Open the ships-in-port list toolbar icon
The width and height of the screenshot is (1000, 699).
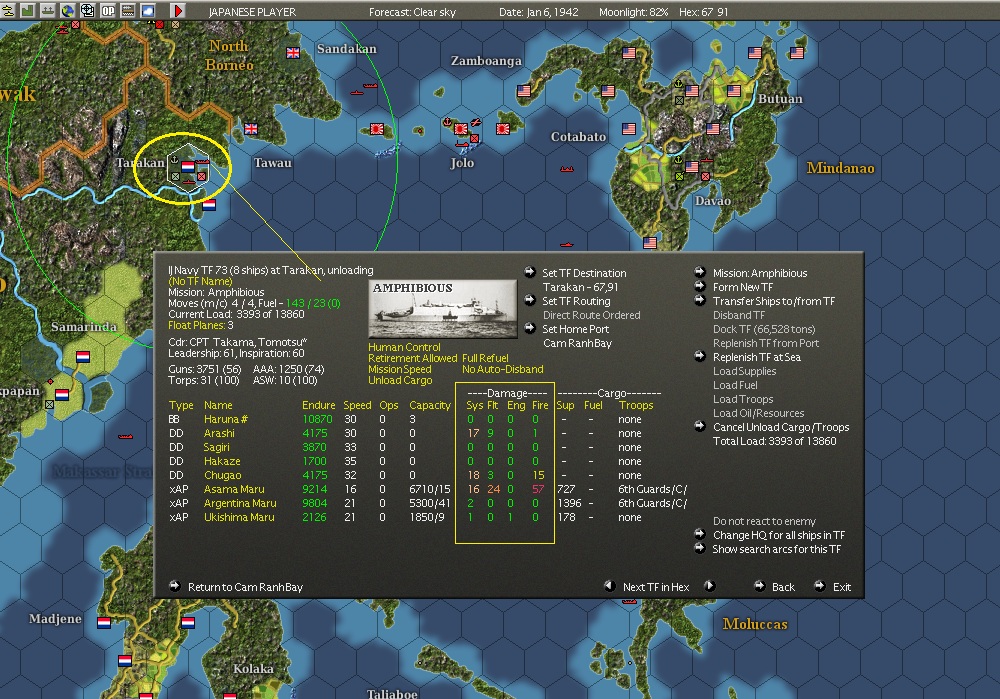coord(47,10)
